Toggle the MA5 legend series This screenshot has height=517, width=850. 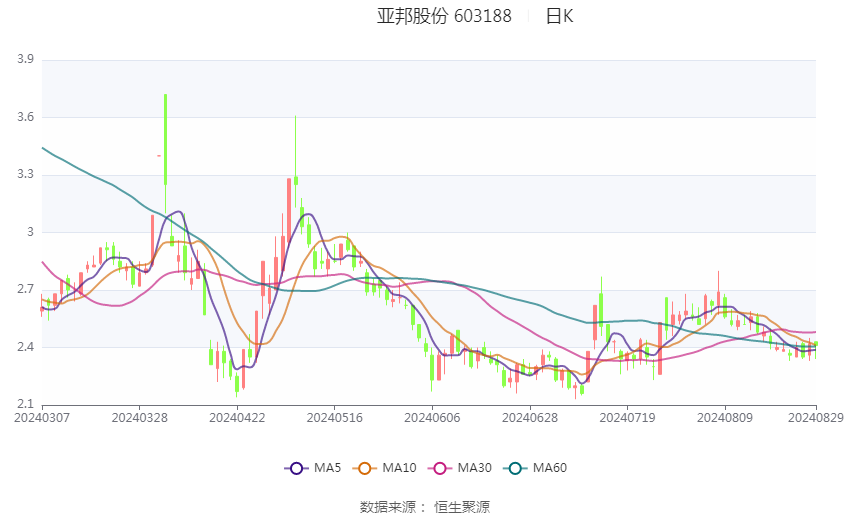pos(313,468)
